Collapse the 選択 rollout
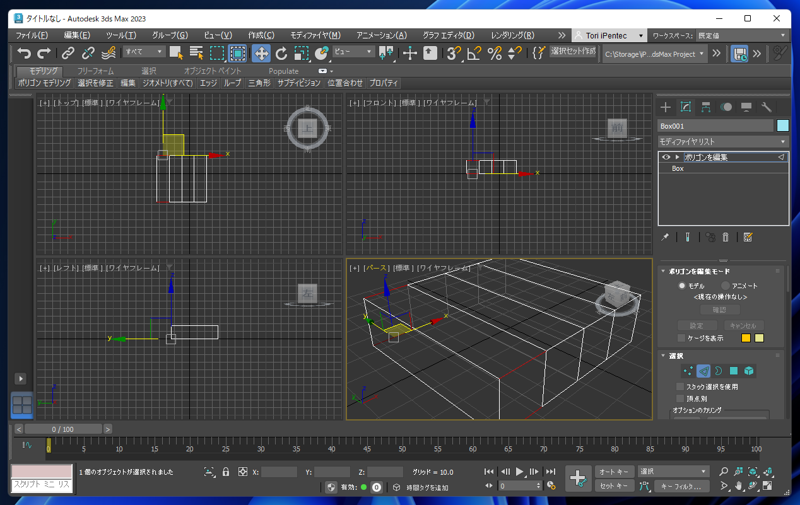The width and height of the screenshot is (800, 505). pos(663,356)
